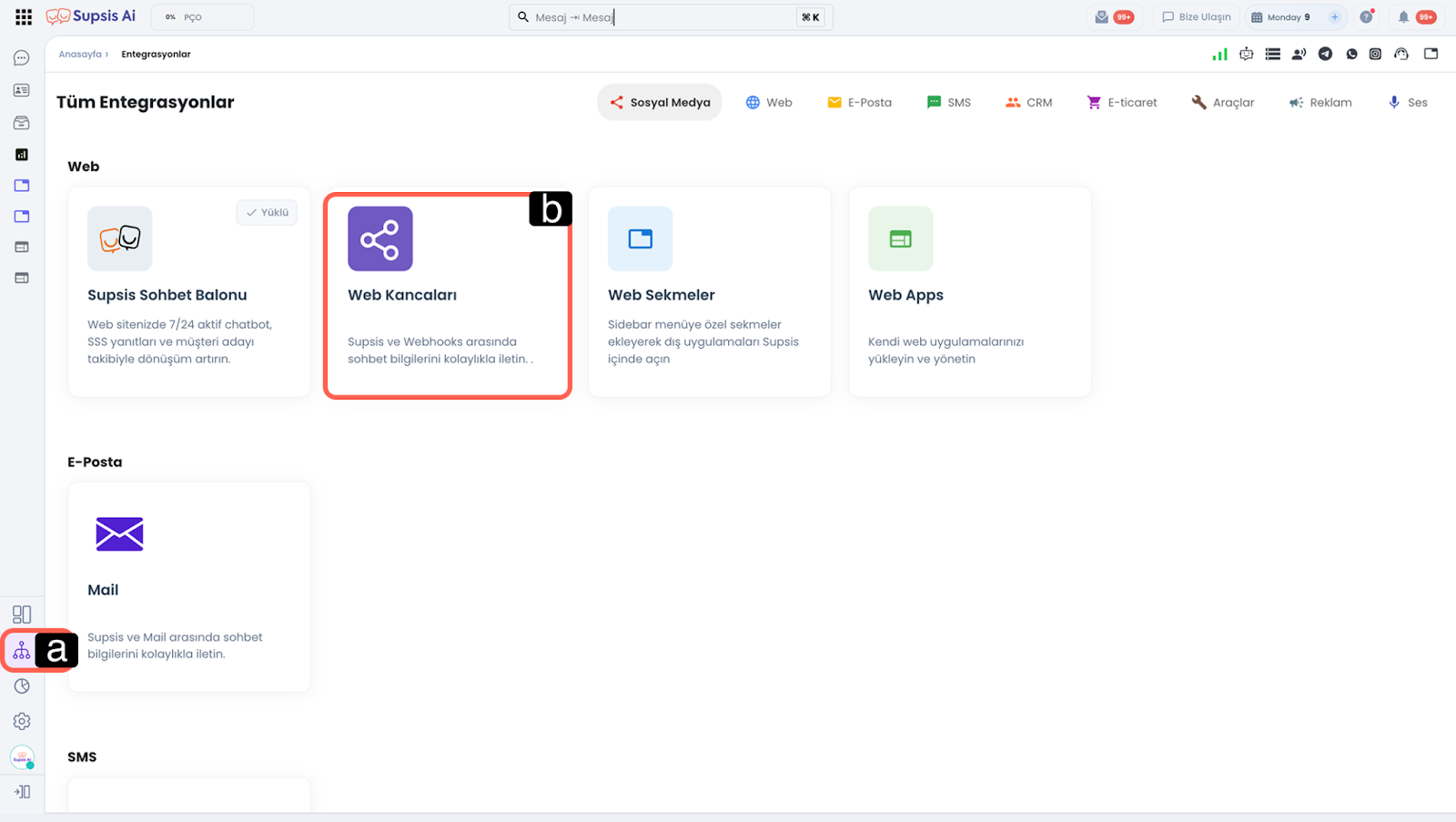Open the apps grid menu icon
This screenshot has height=822, width=1456.
(24, 17)
